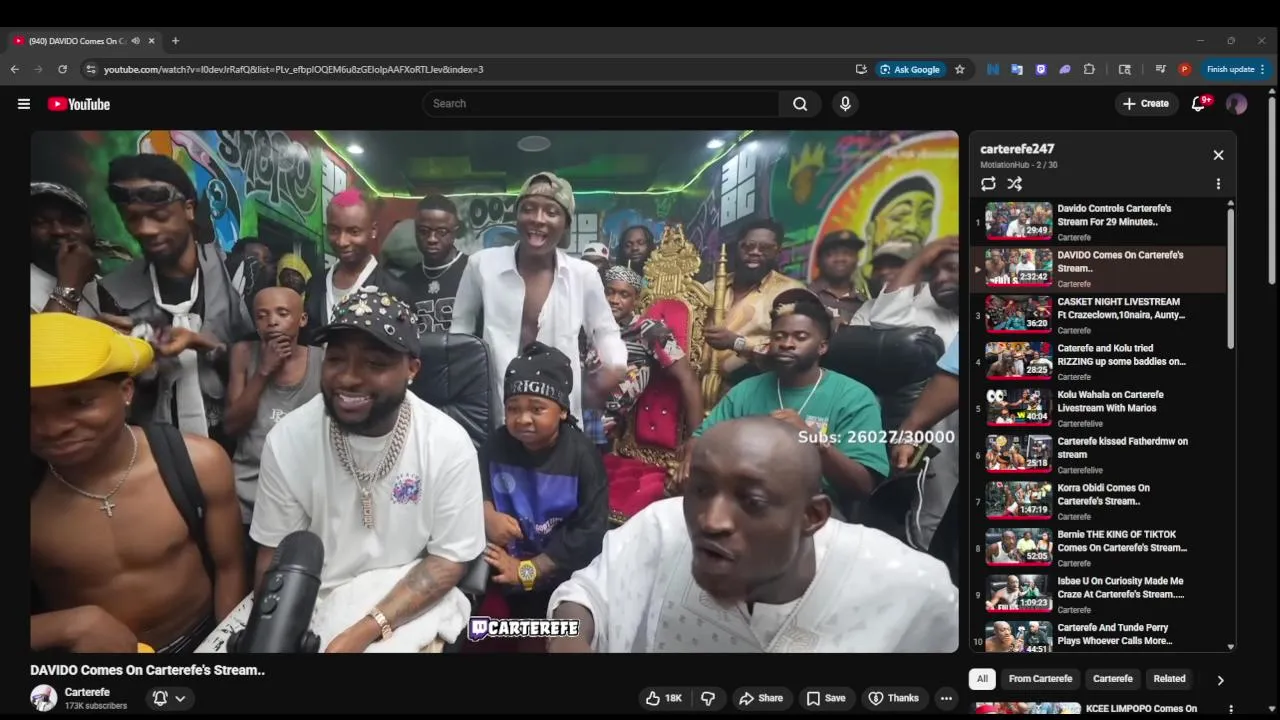
Task: Start voice search with the microphone
Action: point(845,104)
